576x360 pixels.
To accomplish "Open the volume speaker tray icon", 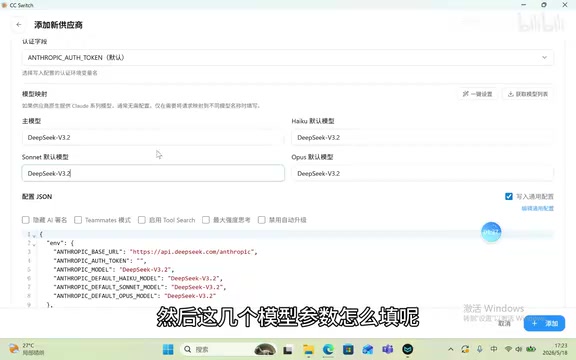I will point(519,349).
